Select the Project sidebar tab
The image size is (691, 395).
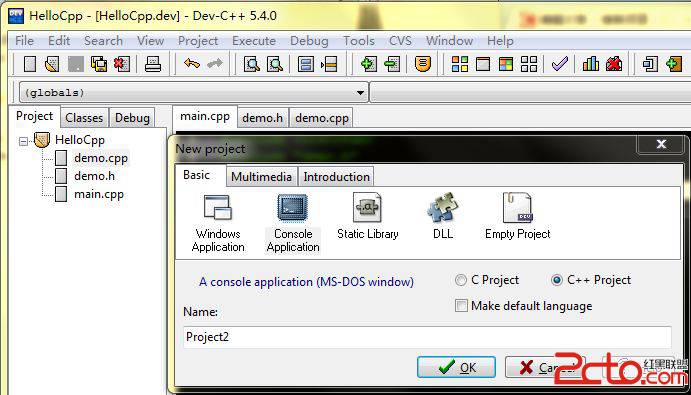(34, 116)
